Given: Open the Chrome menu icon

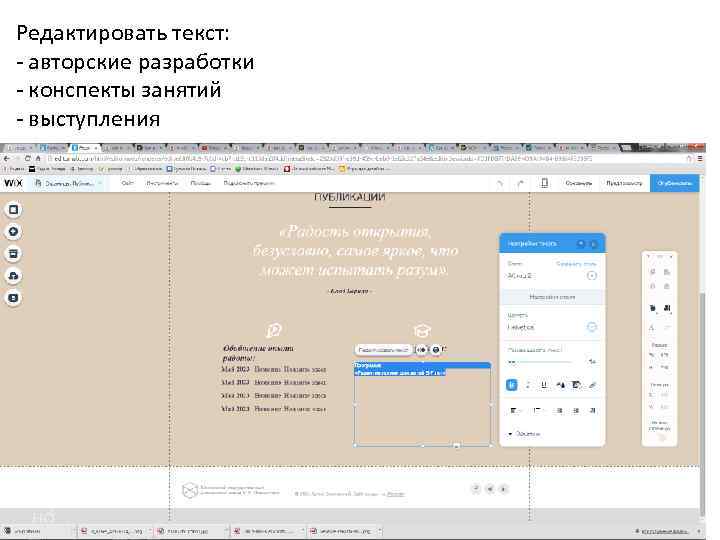Looking at the screenshot, I should 700,158.
